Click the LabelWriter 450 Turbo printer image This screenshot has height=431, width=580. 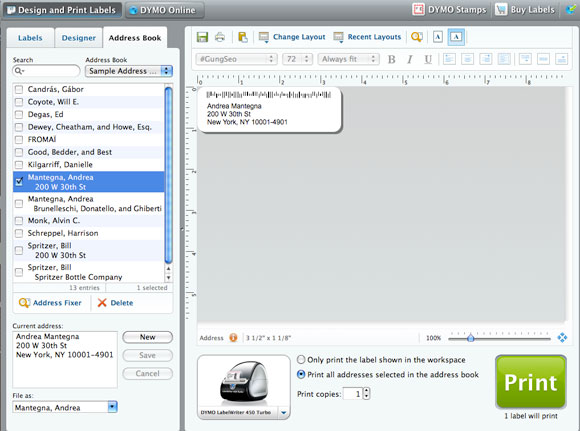(x=244, y=382)
